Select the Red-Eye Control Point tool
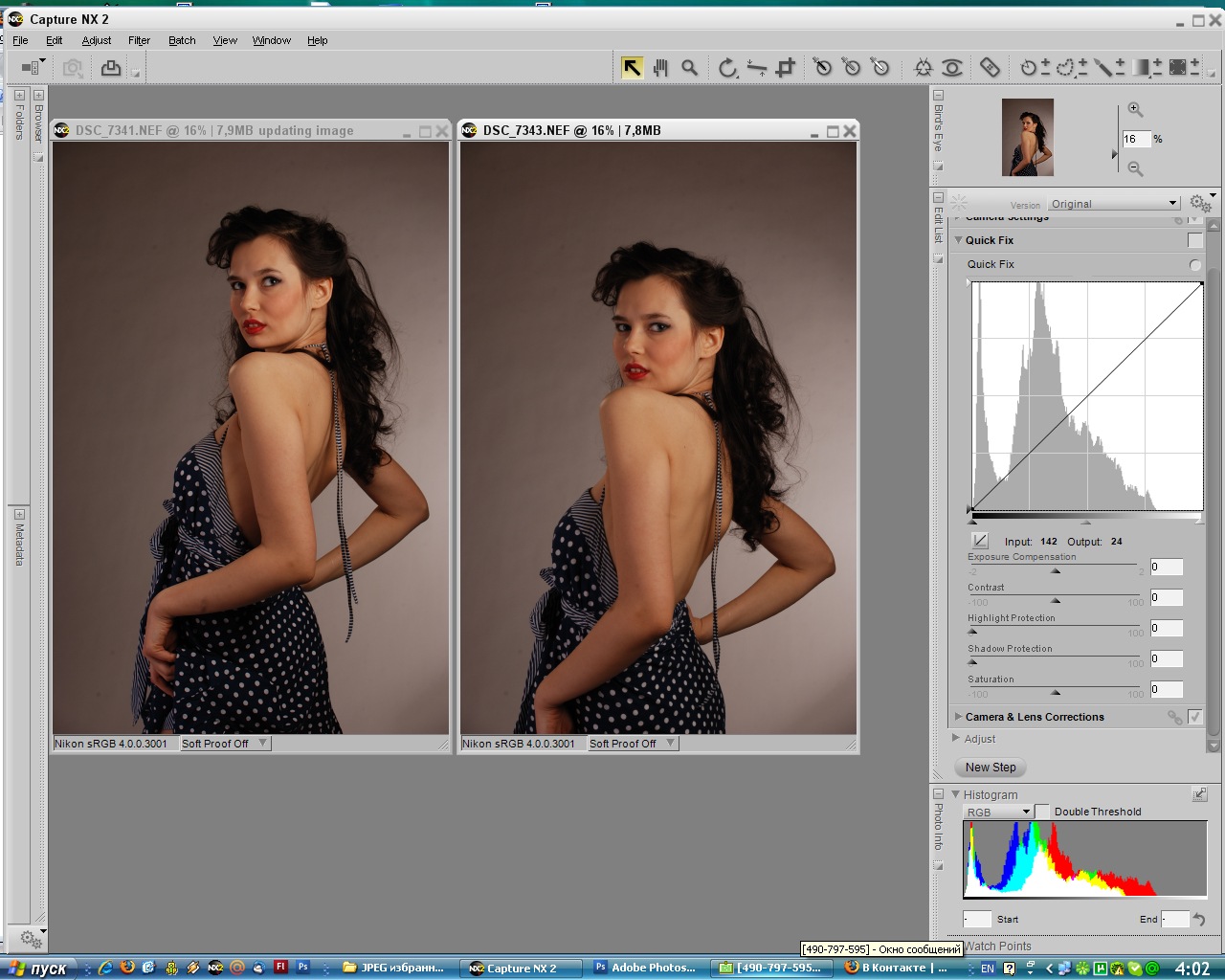 click(x=952, y=67)
